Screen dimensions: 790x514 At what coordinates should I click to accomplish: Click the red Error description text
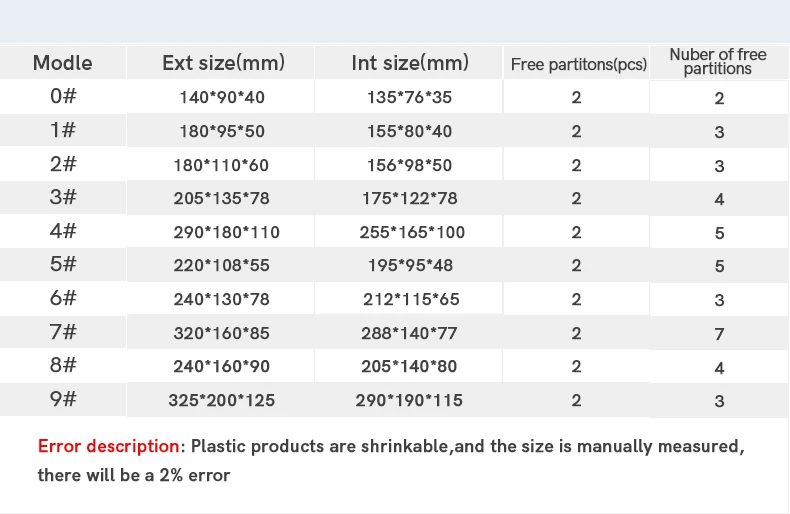108,446
